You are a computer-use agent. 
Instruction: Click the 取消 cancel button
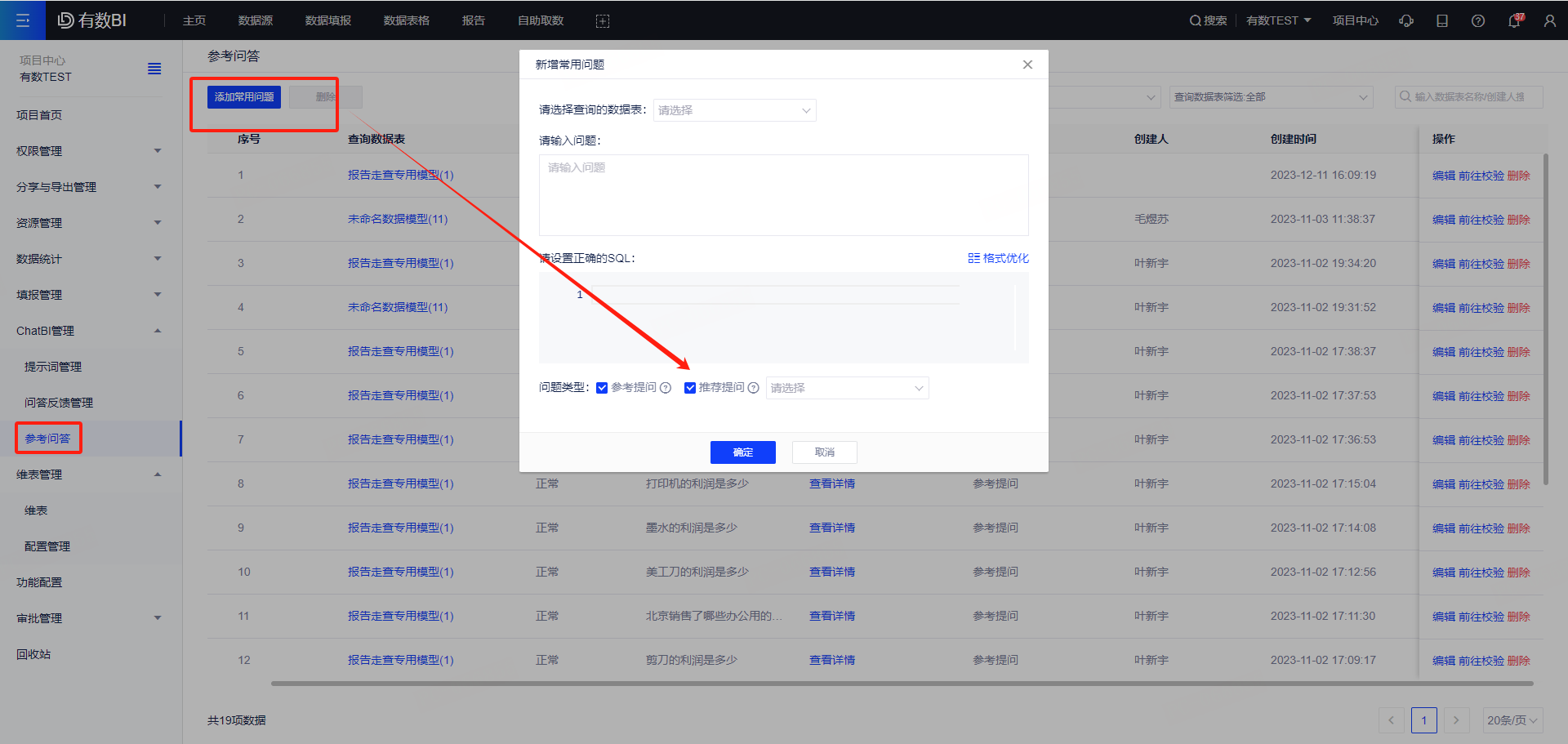tap(824, 452)
